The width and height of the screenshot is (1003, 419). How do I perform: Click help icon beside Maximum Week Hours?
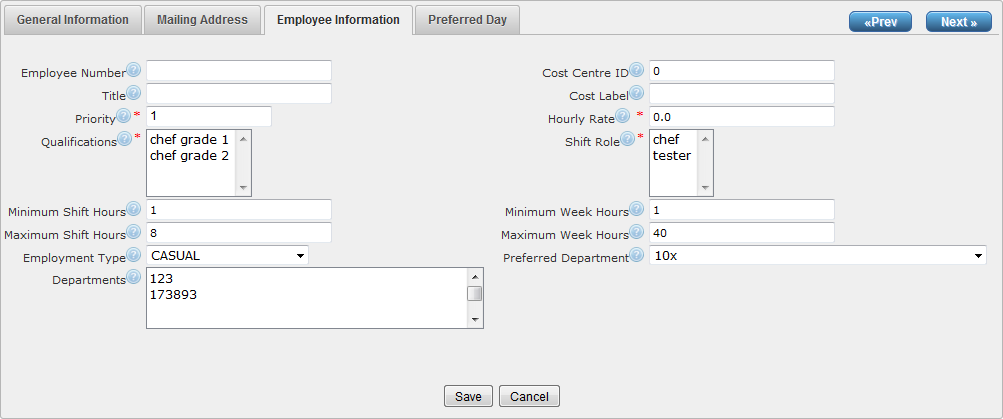[636, 233]
